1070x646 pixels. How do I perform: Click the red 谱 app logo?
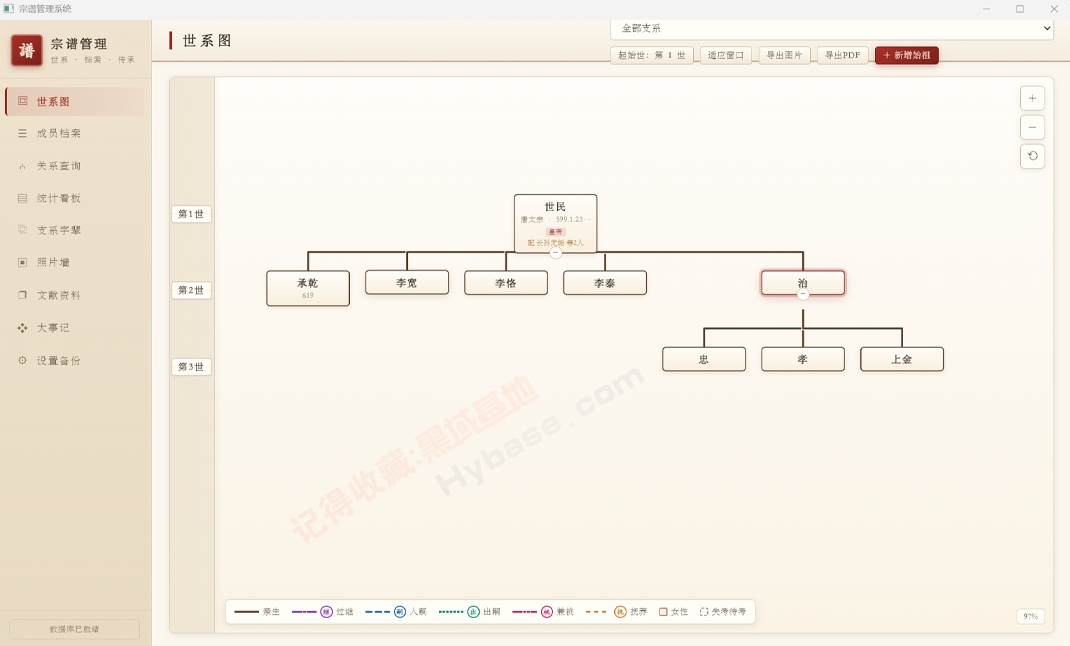point(27,50)
